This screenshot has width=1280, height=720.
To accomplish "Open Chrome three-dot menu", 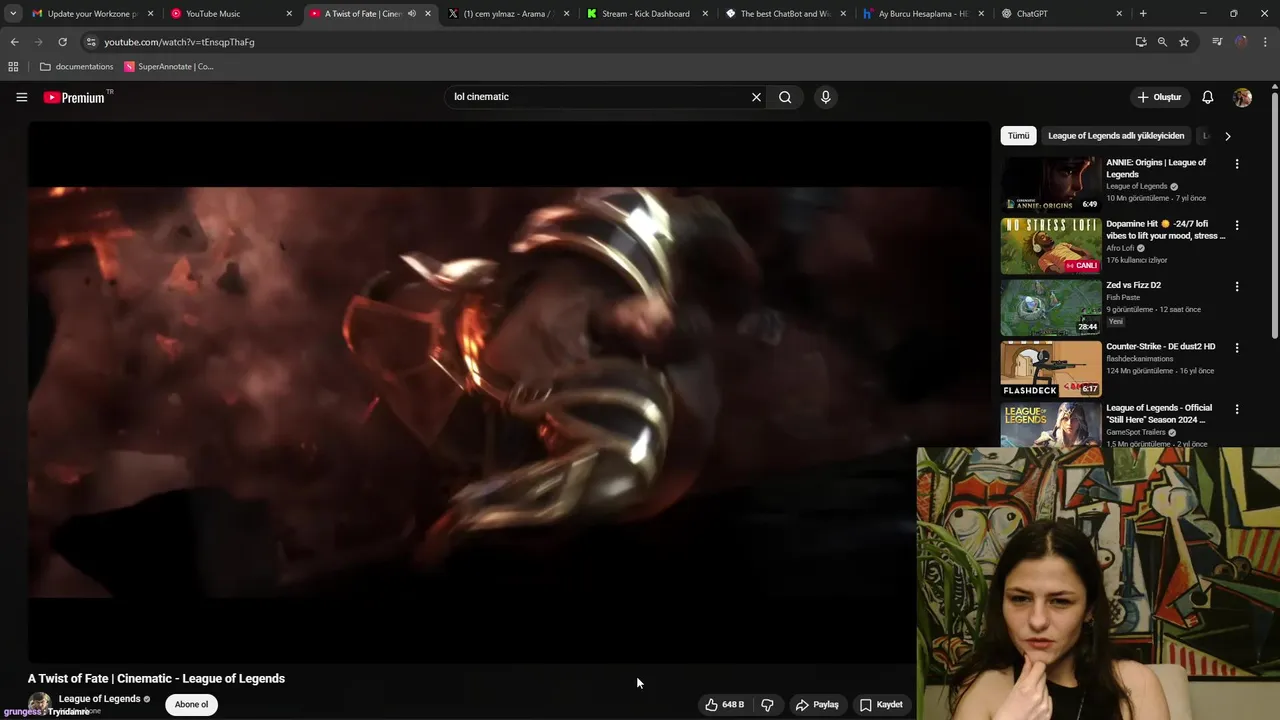I will click(x=1265, y=42).
